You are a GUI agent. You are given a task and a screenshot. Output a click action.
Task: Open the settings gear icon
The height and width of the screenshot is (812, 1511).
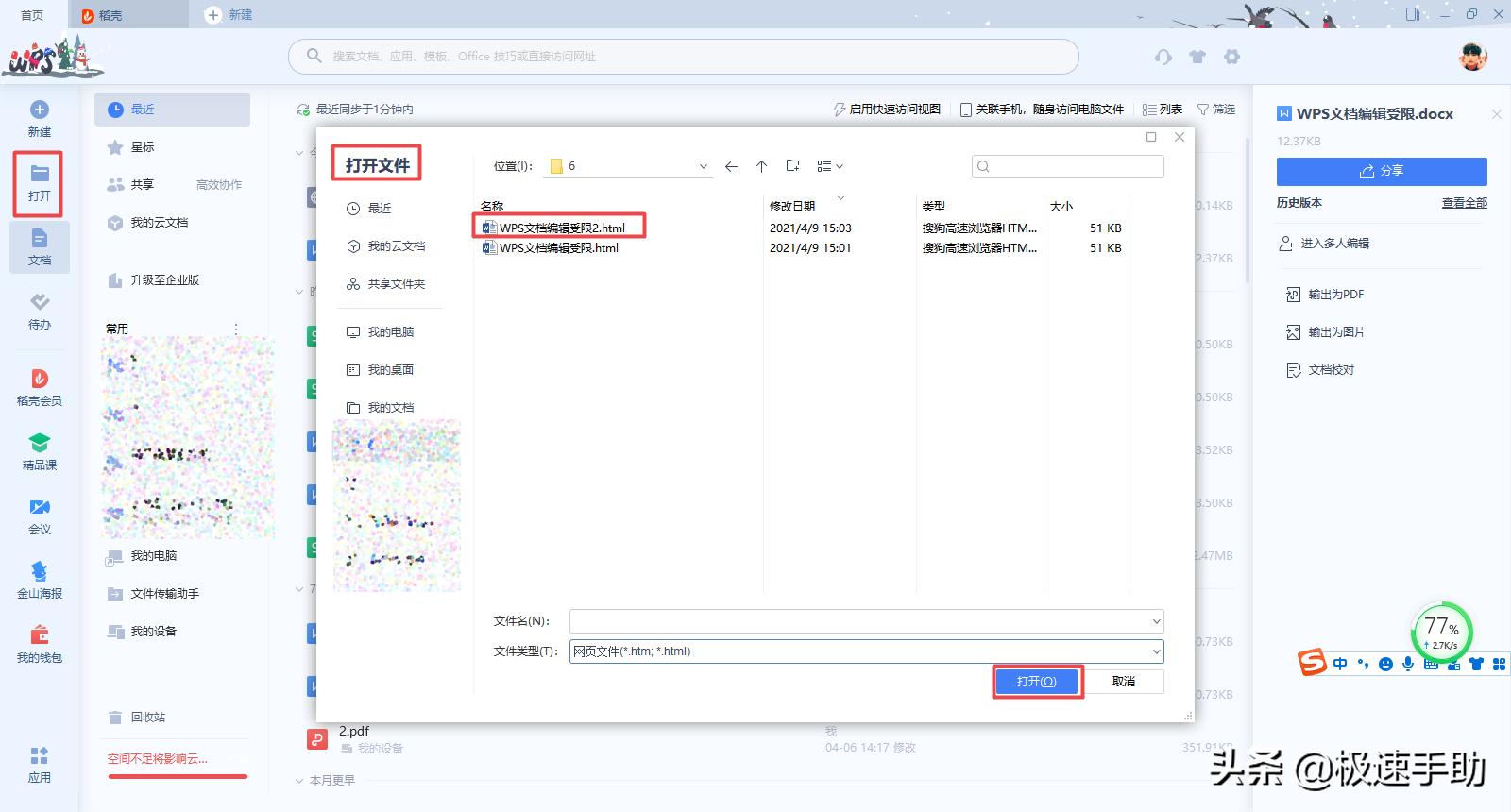[x=1231, y=57]
